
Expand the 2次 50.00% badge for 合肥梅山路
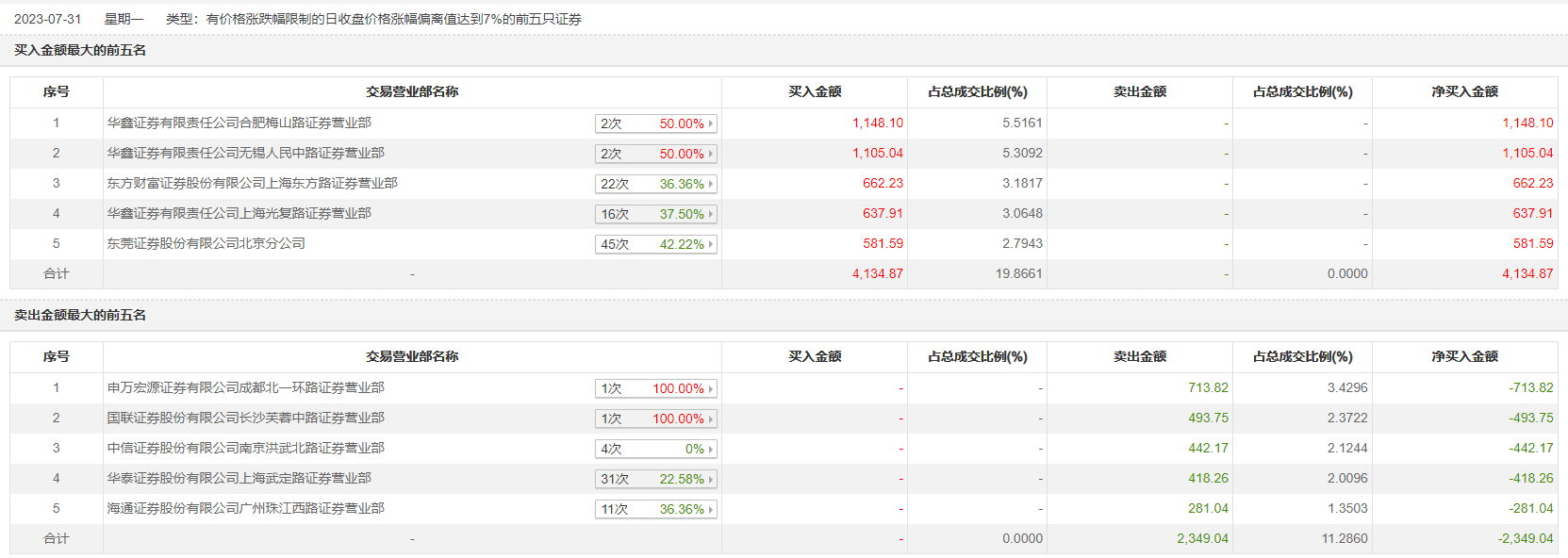[x=711, y=123]
